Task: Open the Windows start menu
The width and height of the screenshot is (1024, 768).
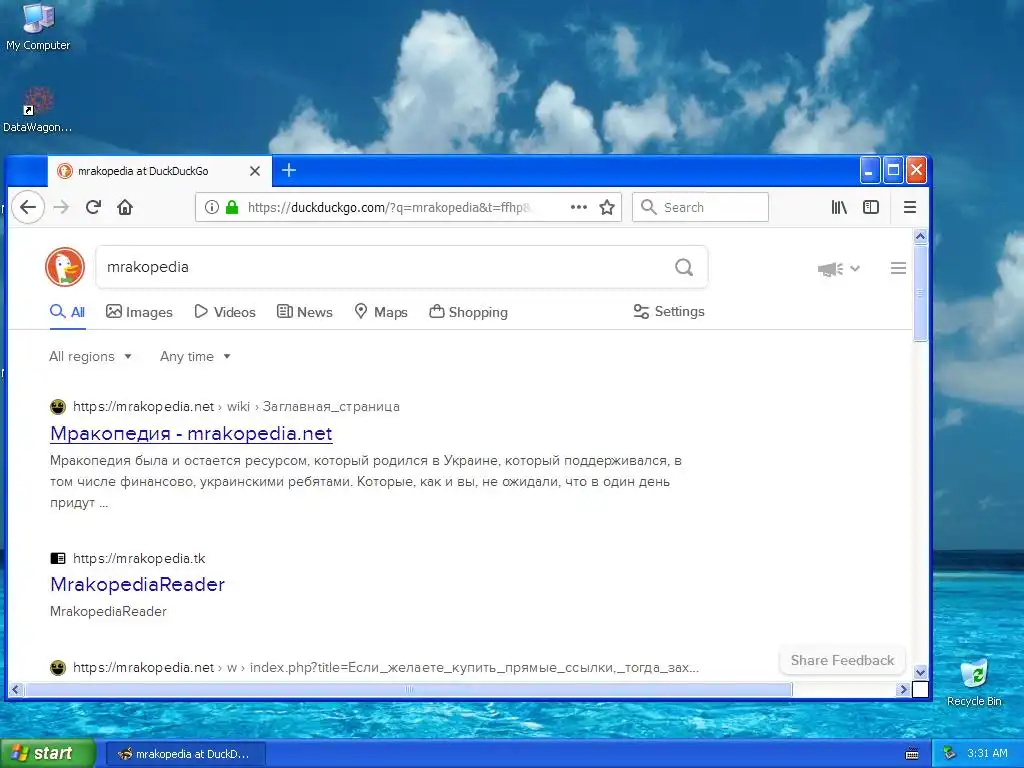Action: click(x=48, y=753)
